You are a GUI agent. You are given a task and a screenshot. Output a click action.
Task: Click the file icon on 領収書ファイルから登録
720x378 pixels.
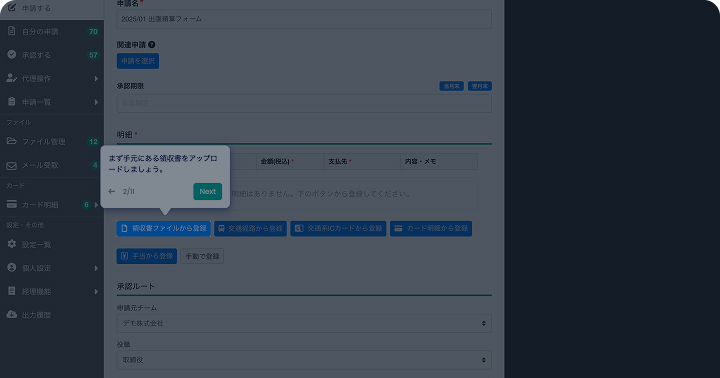124,228
